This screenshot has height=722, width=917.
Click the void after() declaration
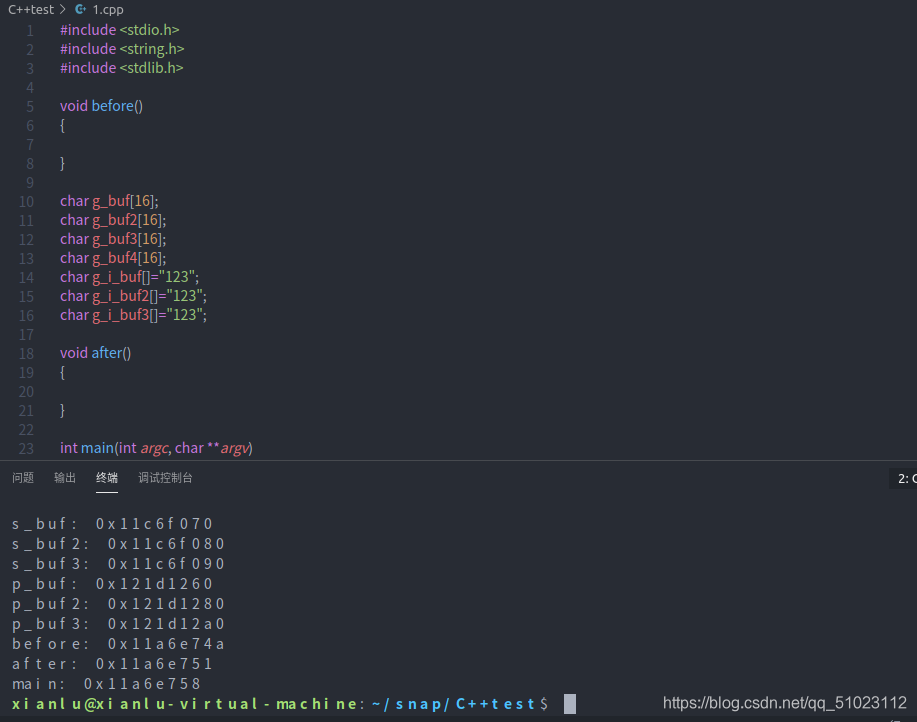click(x=95, y=353)
